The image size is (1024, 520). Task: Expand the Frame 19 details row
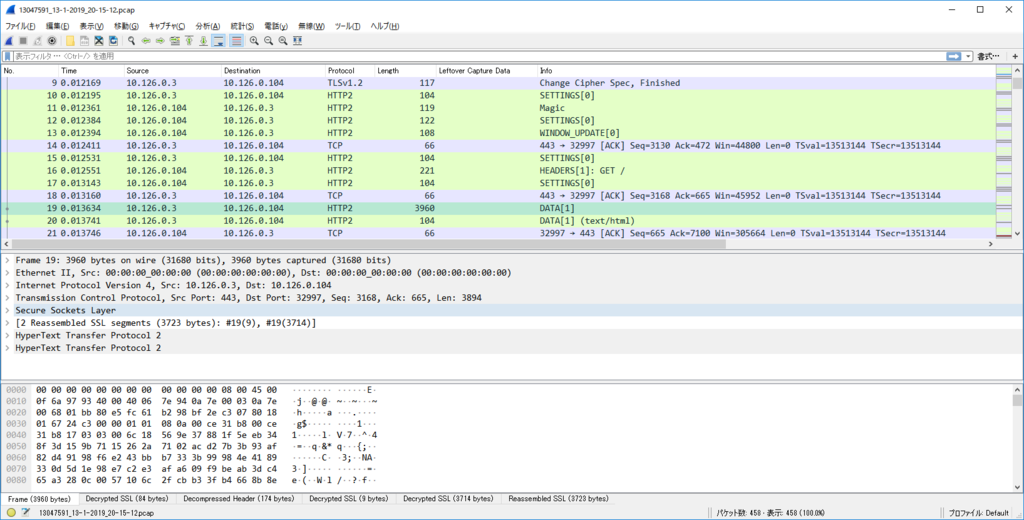pyautogui.click(x=7, y=260)
